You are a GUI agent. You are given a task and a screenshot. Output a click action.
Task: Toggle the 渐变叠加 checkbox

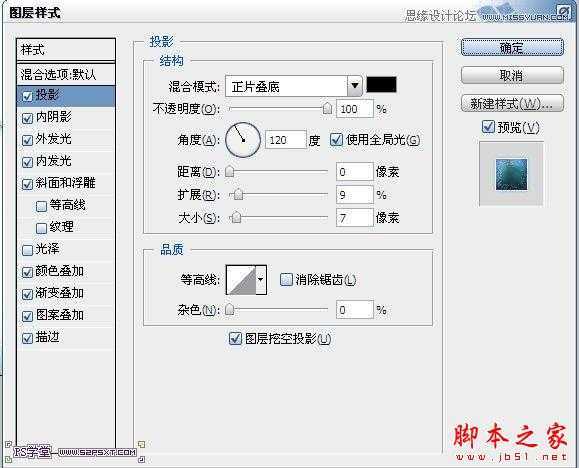pos(27,294)
